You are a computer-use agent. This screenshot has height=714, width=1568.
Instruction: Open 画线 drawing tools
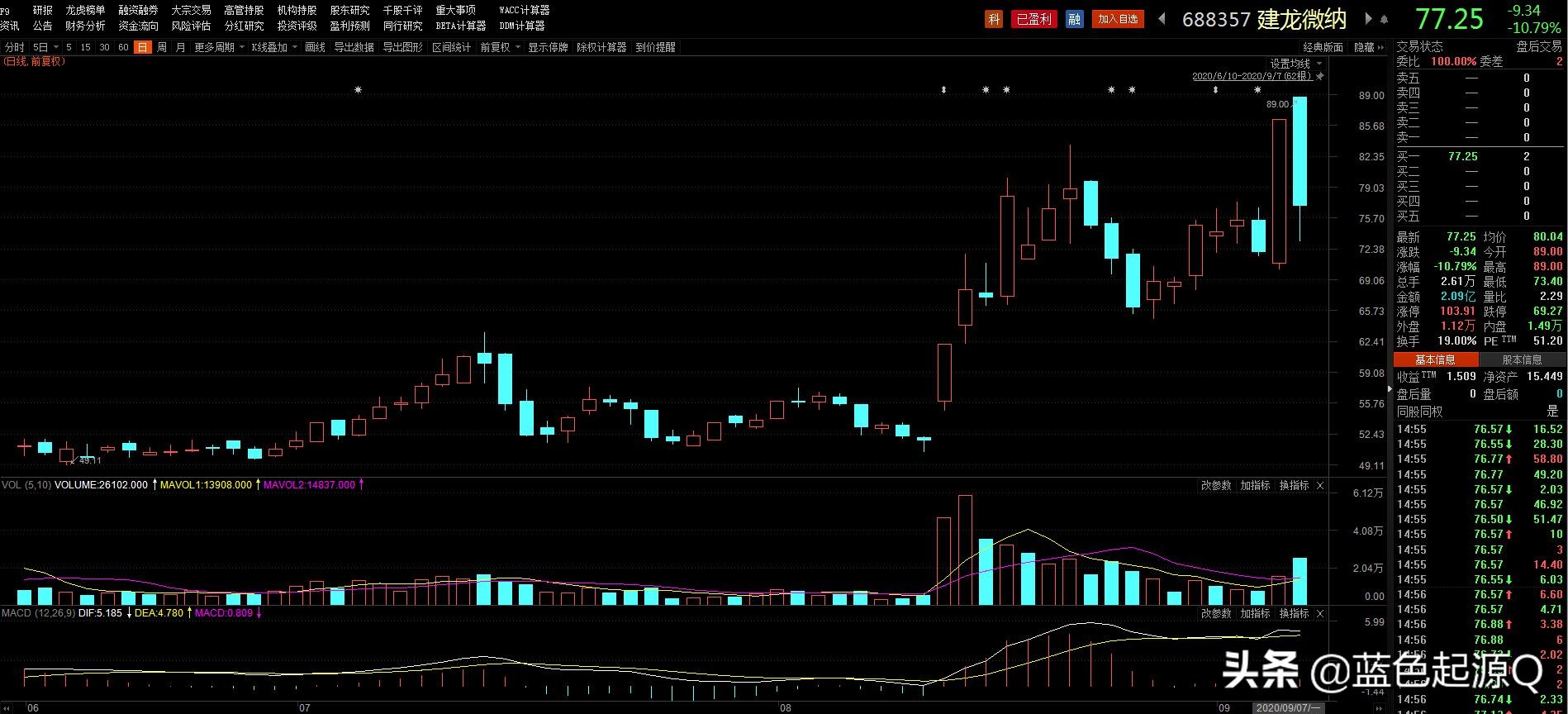315,48
